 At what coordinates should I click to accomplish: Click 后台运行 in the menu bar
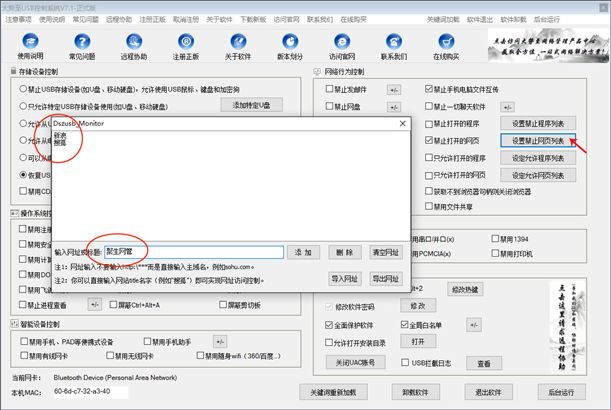point(547,19)
